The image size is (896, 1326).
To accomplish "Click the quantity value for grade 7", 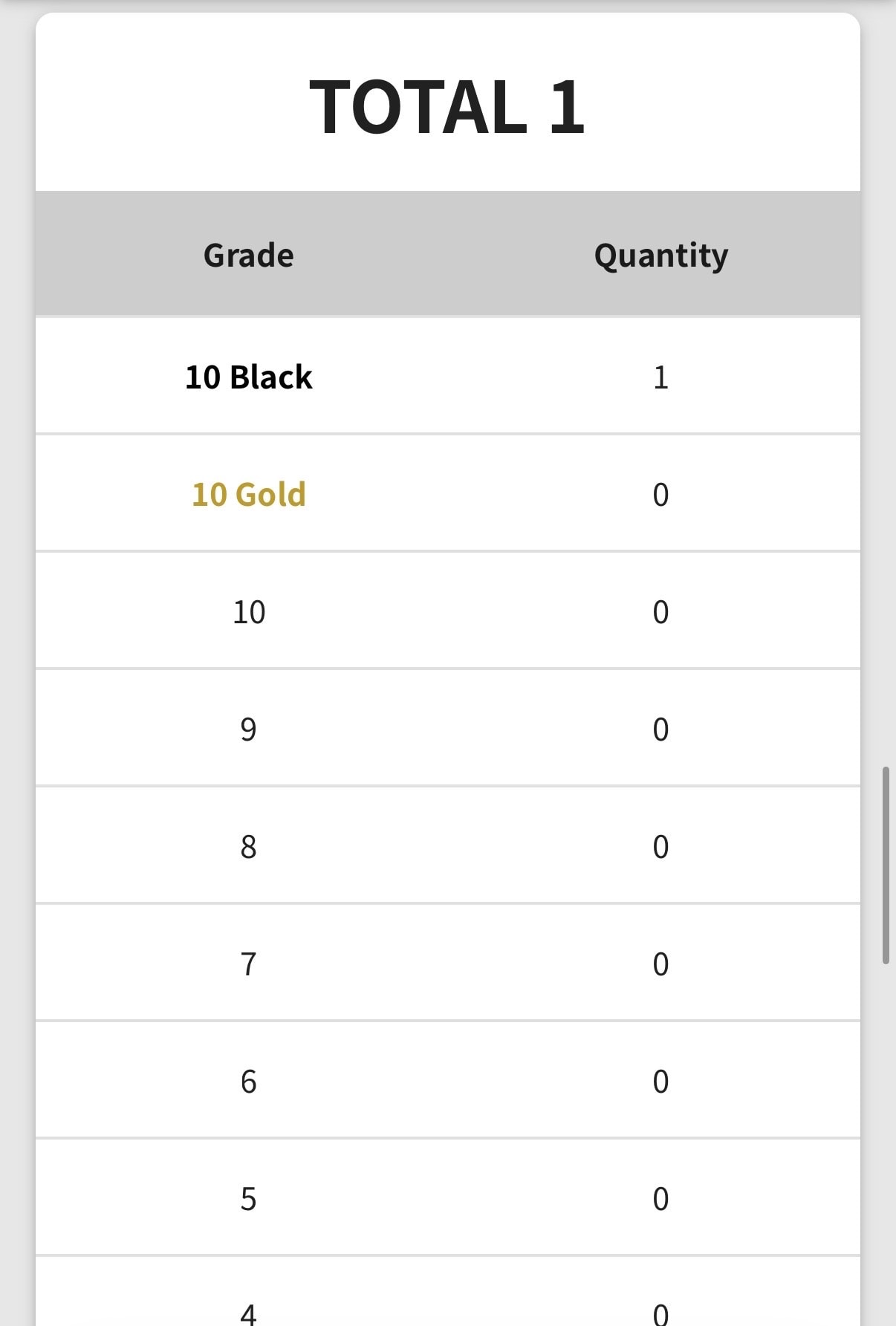I will tap(660, 964).
